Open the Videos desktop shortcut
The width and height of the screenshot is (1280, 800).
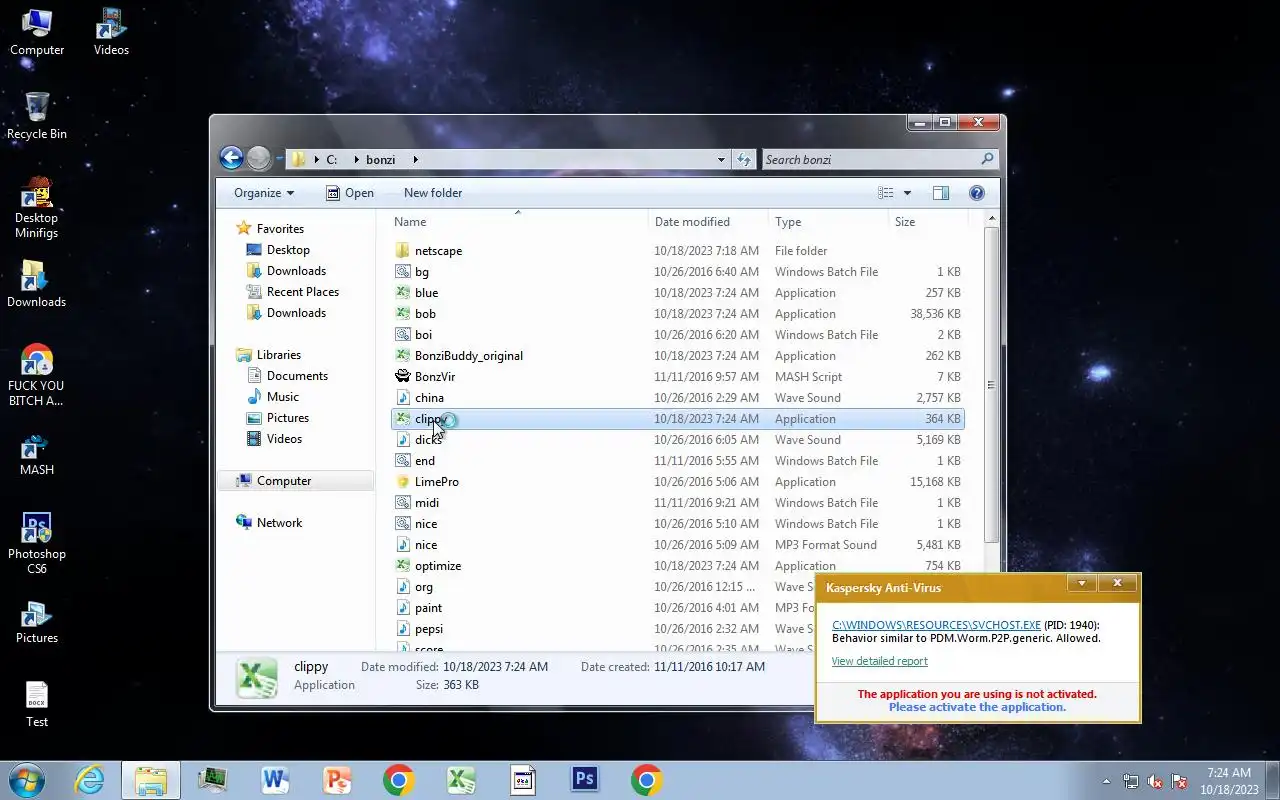(111, 32)
